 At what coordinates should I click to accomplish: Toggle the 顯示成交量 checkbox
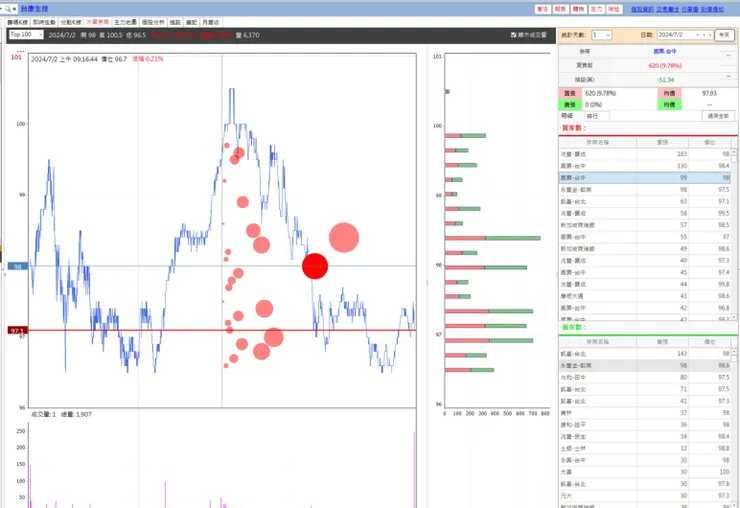[513, 35]
